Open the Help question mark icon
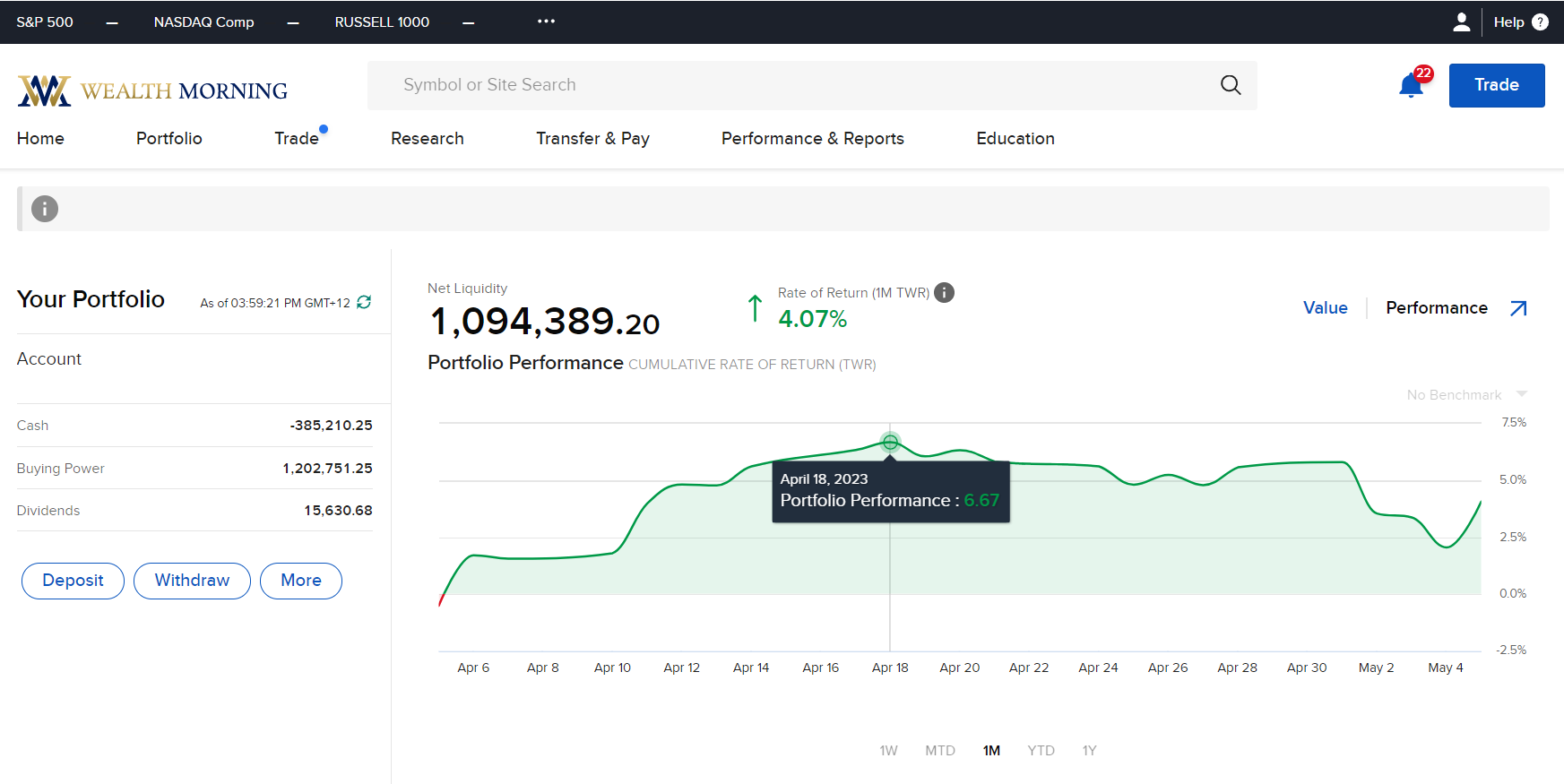 (x=1540, y=22)
